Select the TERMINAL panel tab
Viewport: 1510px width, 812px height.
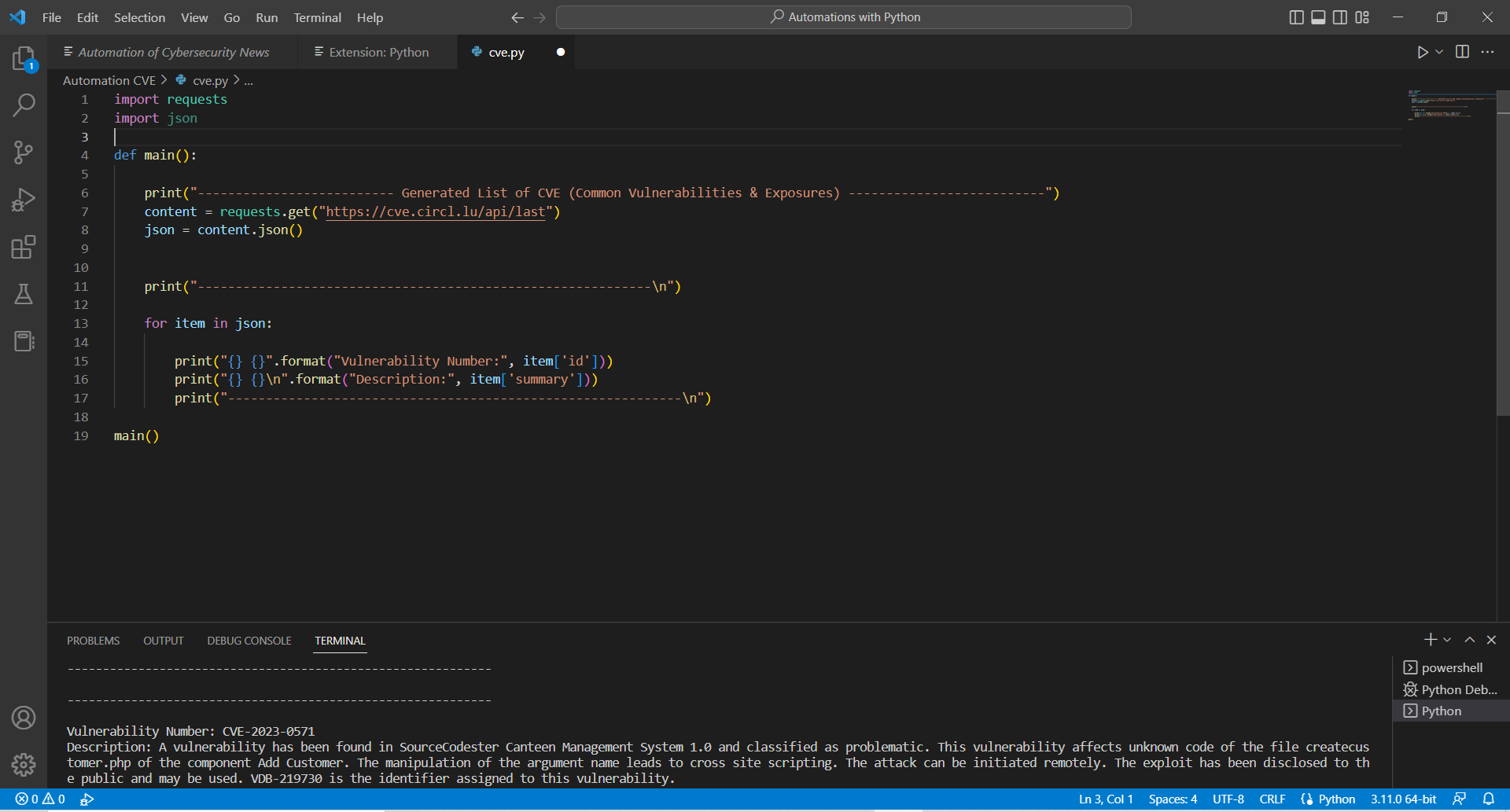pyautogui.click(x=340, y=641)
